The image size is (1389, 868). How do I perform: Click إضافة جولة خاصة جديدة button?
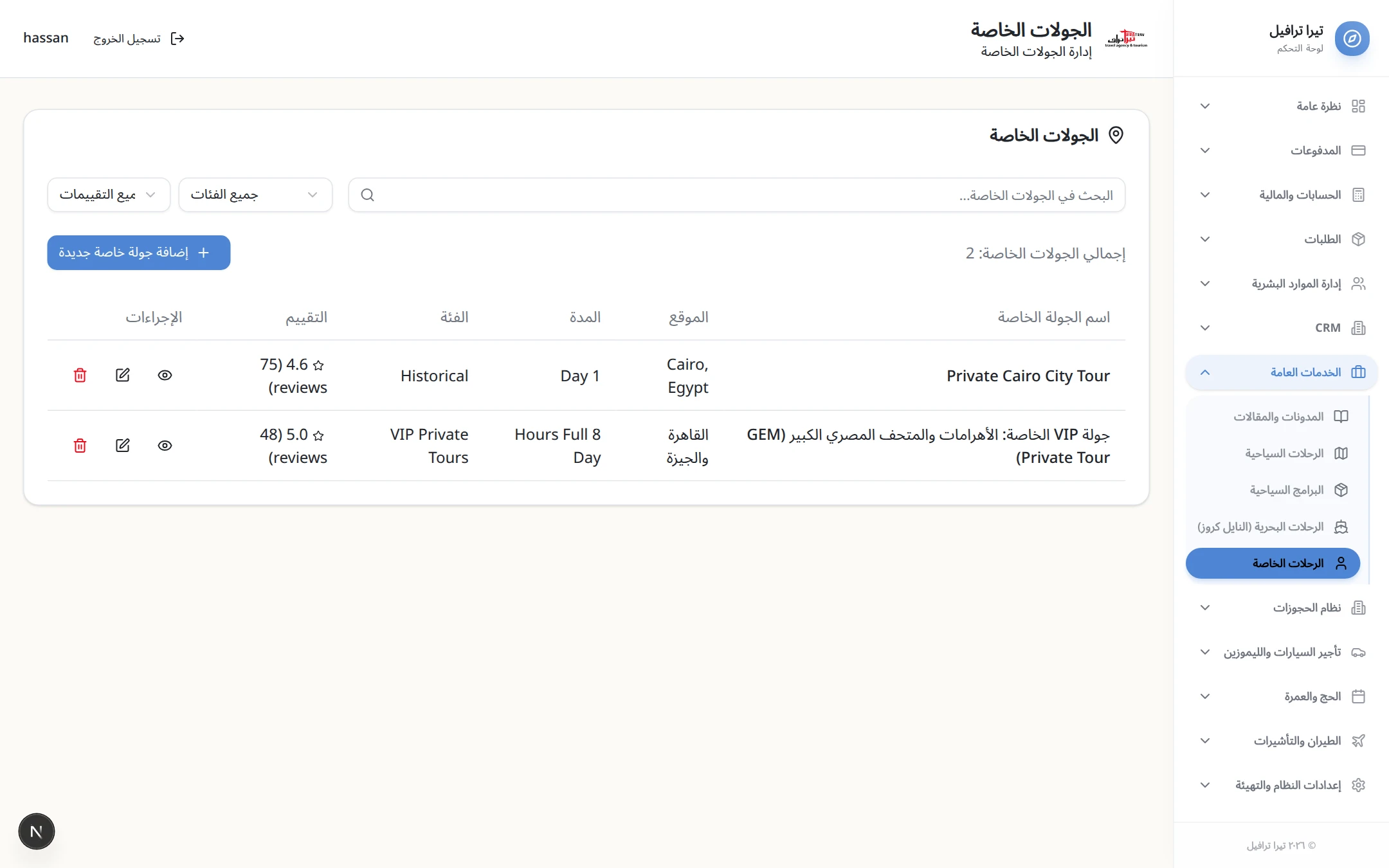pyautogui.click(x=139, y=253)
